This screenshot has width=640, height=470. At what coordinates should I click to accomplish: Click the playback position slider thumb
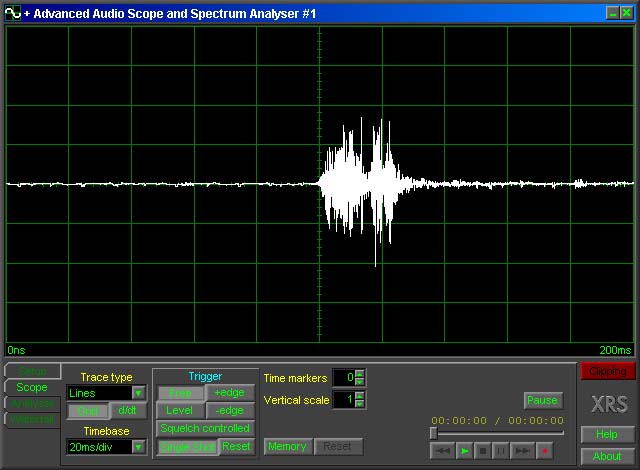[434, 433]
